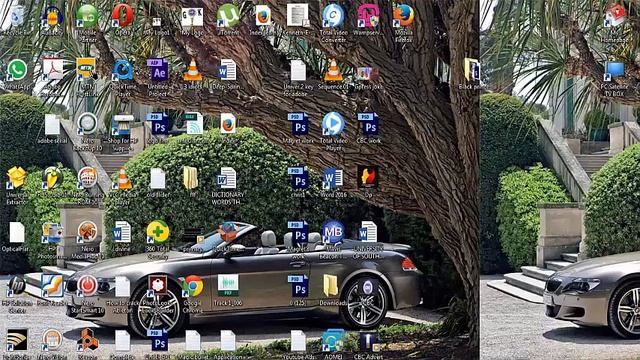The image size is (640, 360).
Task: Launch PC Satellite TV BOX shortcut
Action: pos(614,72)
